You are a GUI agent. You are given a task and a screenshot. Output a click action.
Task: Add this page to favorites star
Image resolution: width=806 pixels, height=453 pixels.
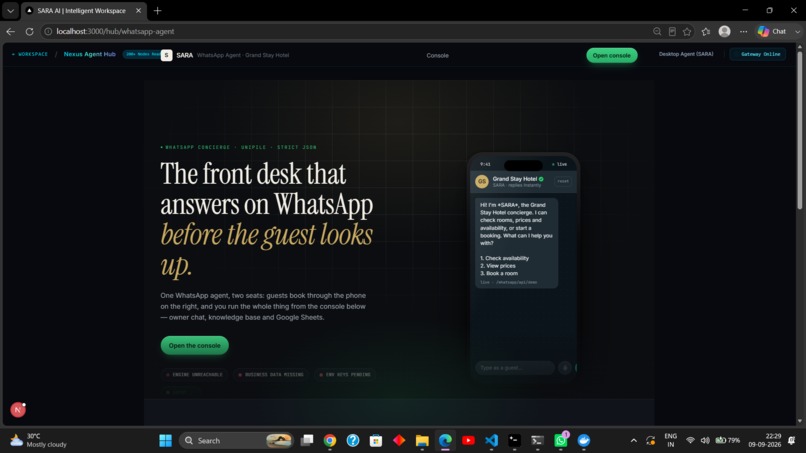tap(687, 31)
